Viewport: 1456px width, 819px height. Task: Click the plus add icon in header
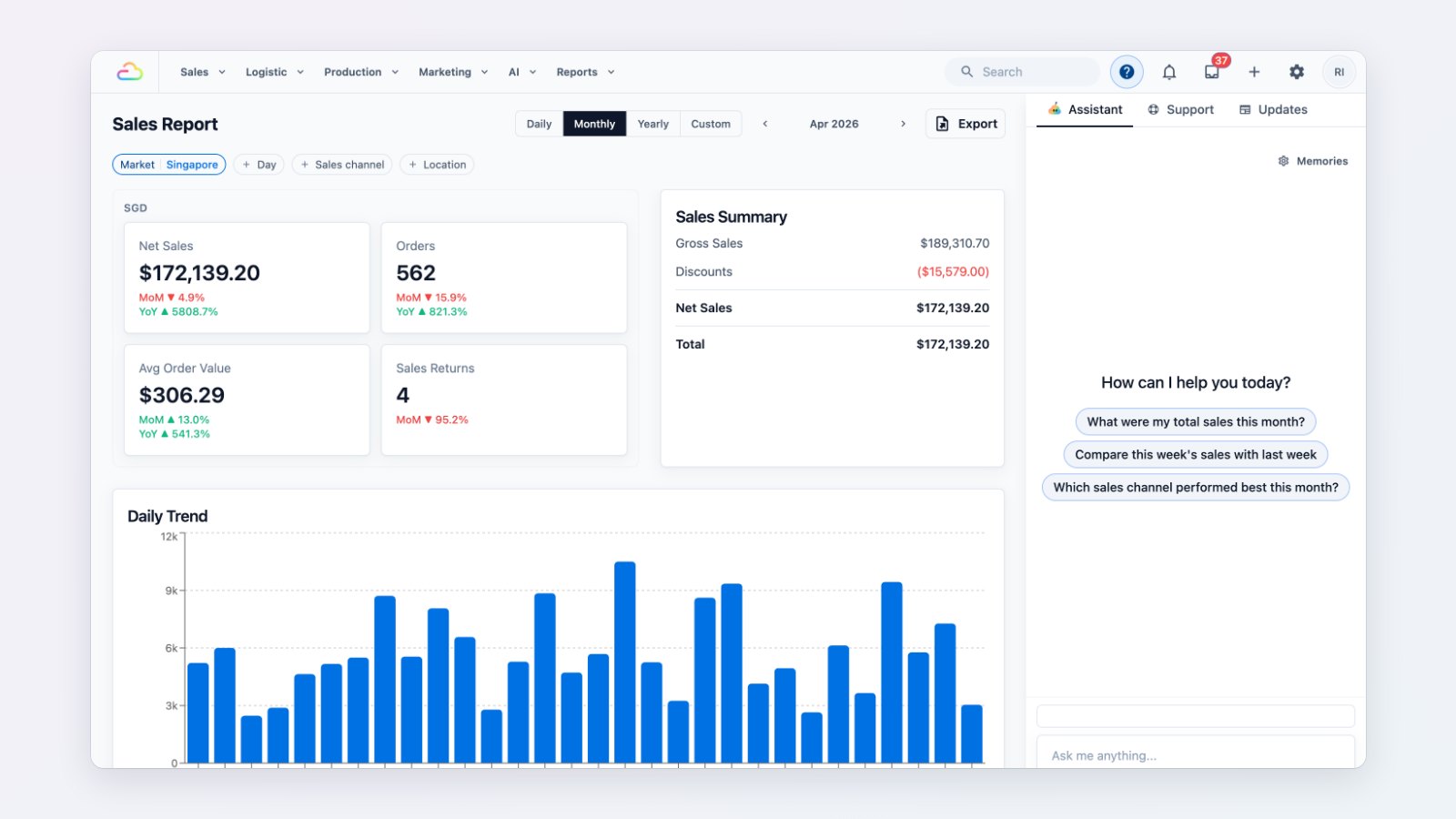coord(1254,72)
